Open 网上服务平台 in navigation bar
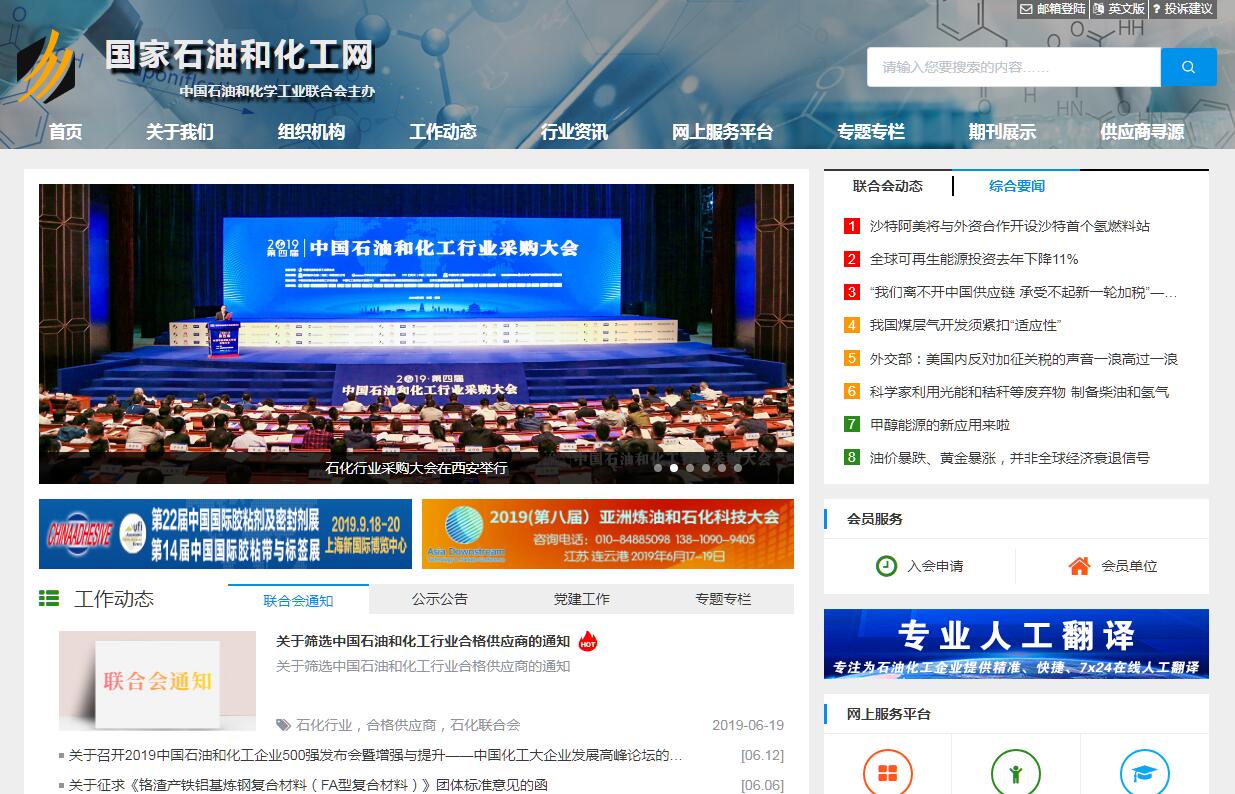This screenshot has width=1235, height=794. point(722,132)
